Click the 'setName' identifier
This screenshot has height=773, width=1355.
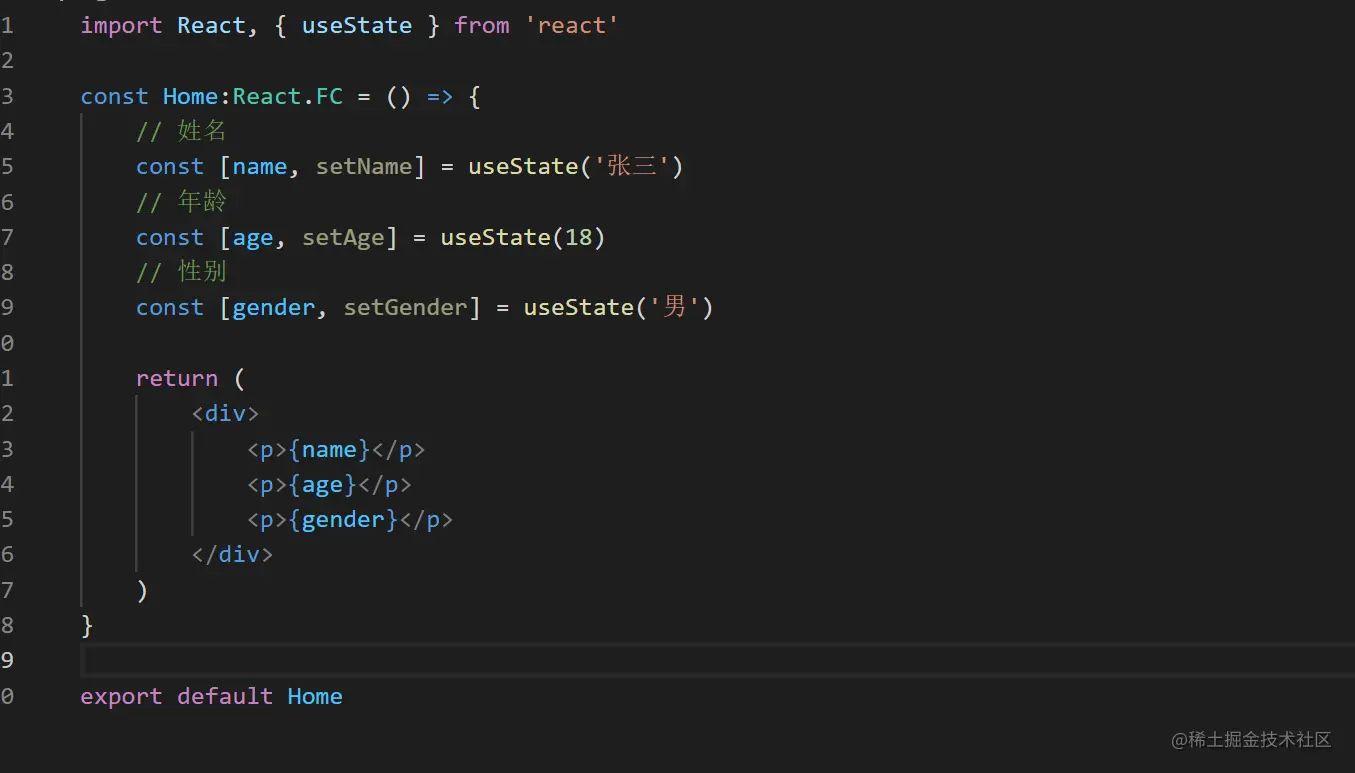pos(364,166)
